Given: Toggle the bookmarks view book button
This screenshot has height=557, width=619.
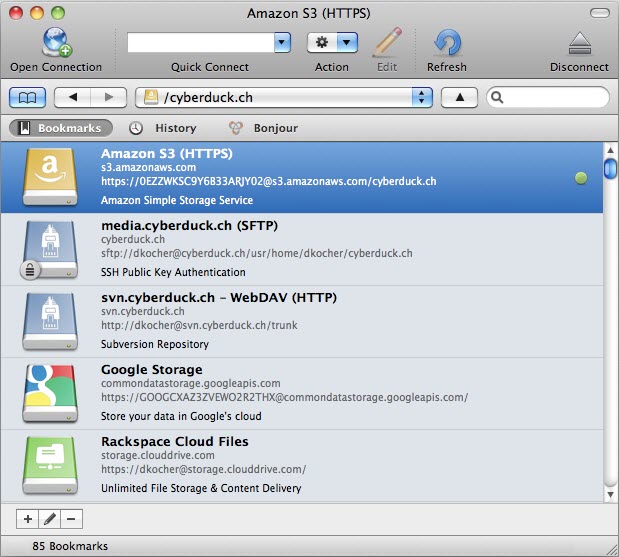Looking at the screenshot, I should 27,98.
